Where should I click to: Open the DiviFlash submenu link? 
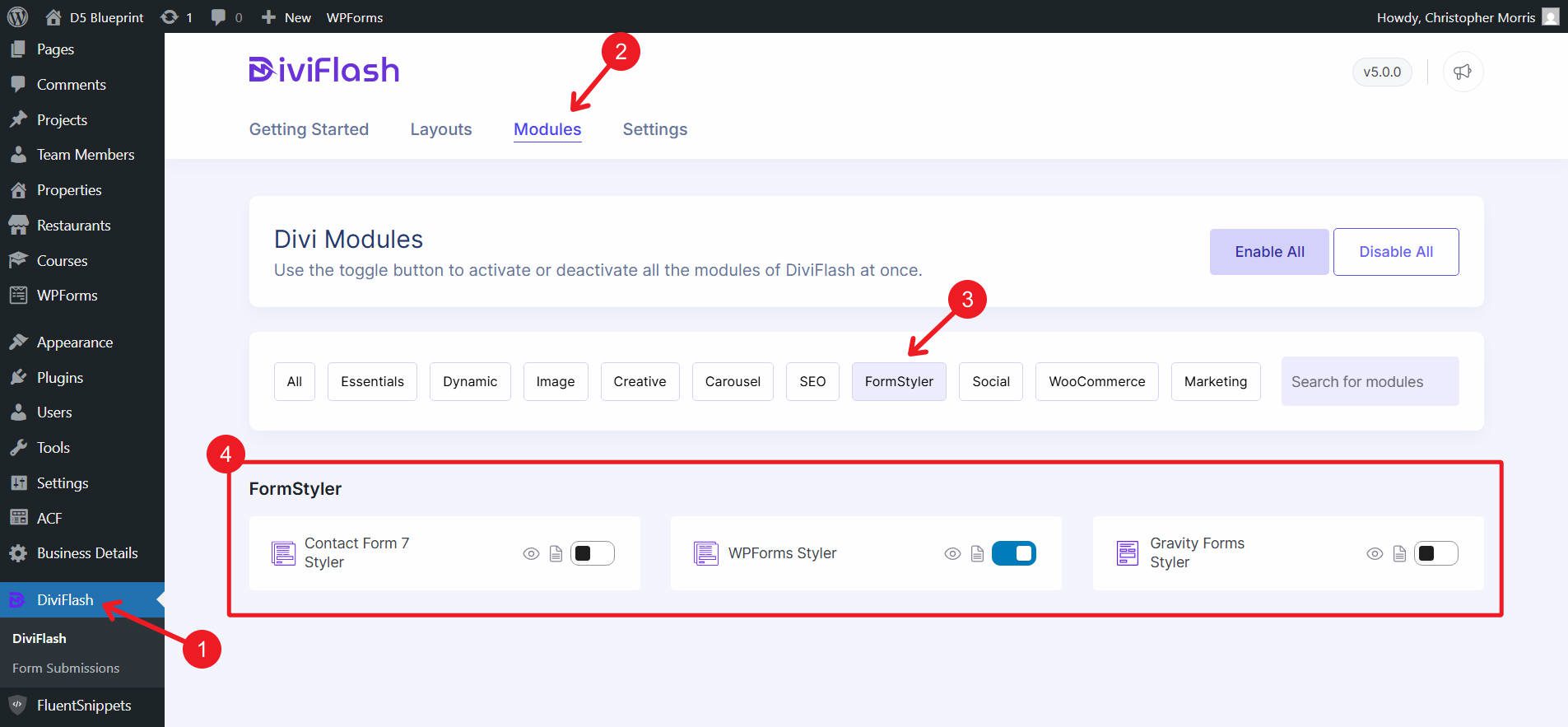[40, 639]
